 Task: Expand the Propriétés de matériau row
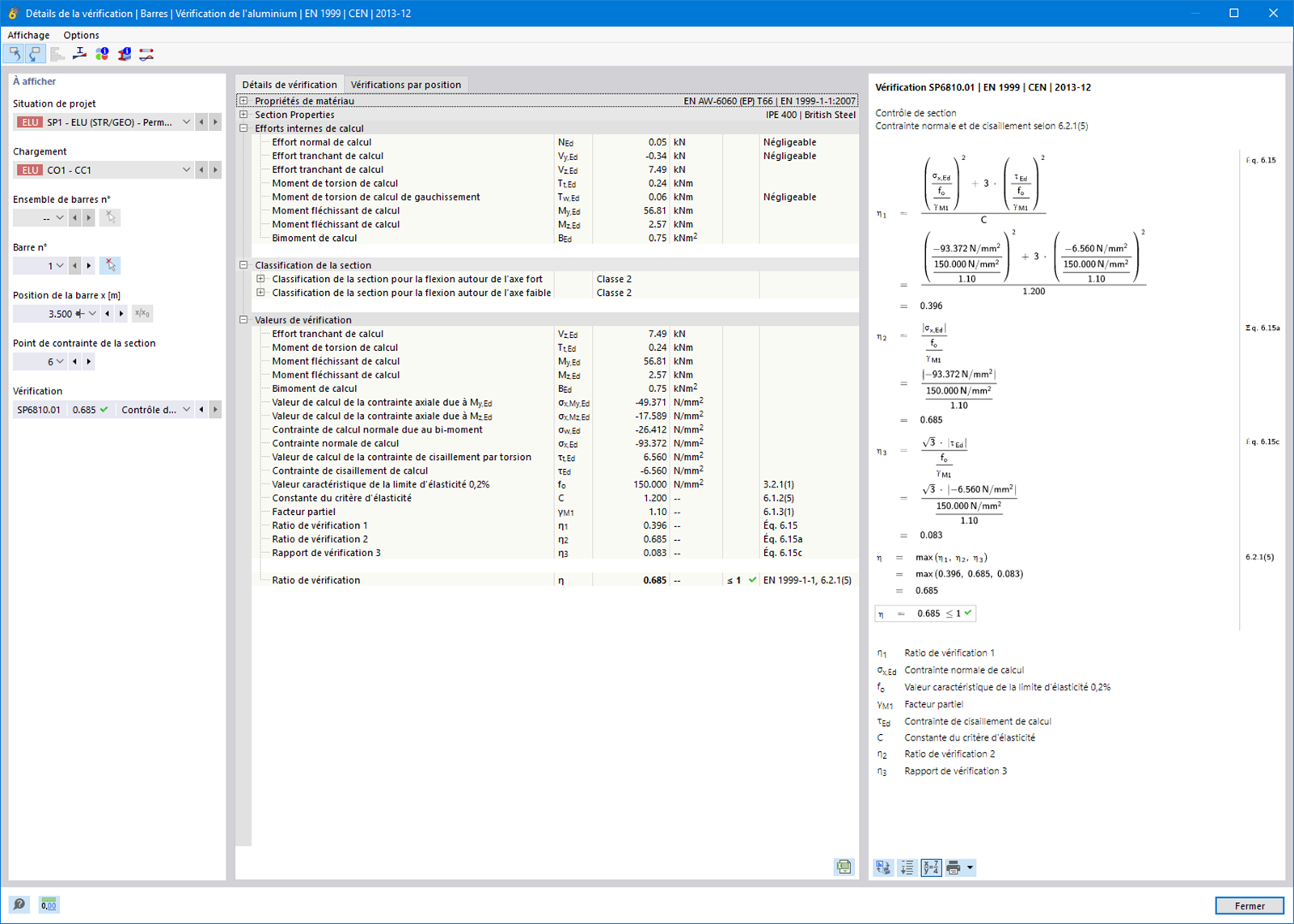pyautogui.click(x=243, y=101)
